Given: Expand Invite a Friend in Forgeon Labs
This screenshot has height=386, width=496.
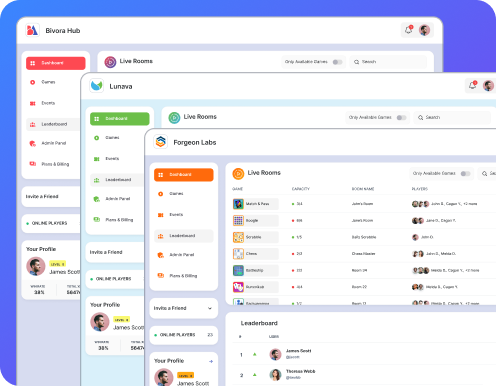Looking at the screenshot, I should click(x=184, y=308).
